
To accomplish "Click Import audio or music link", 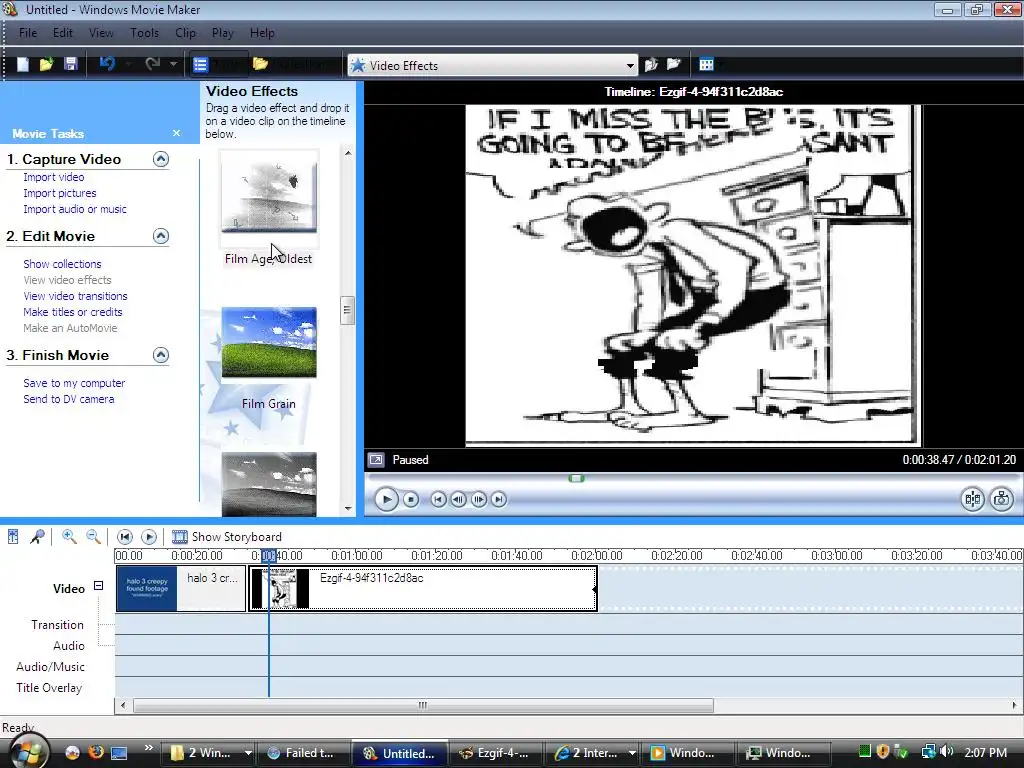I will [75, 209].
